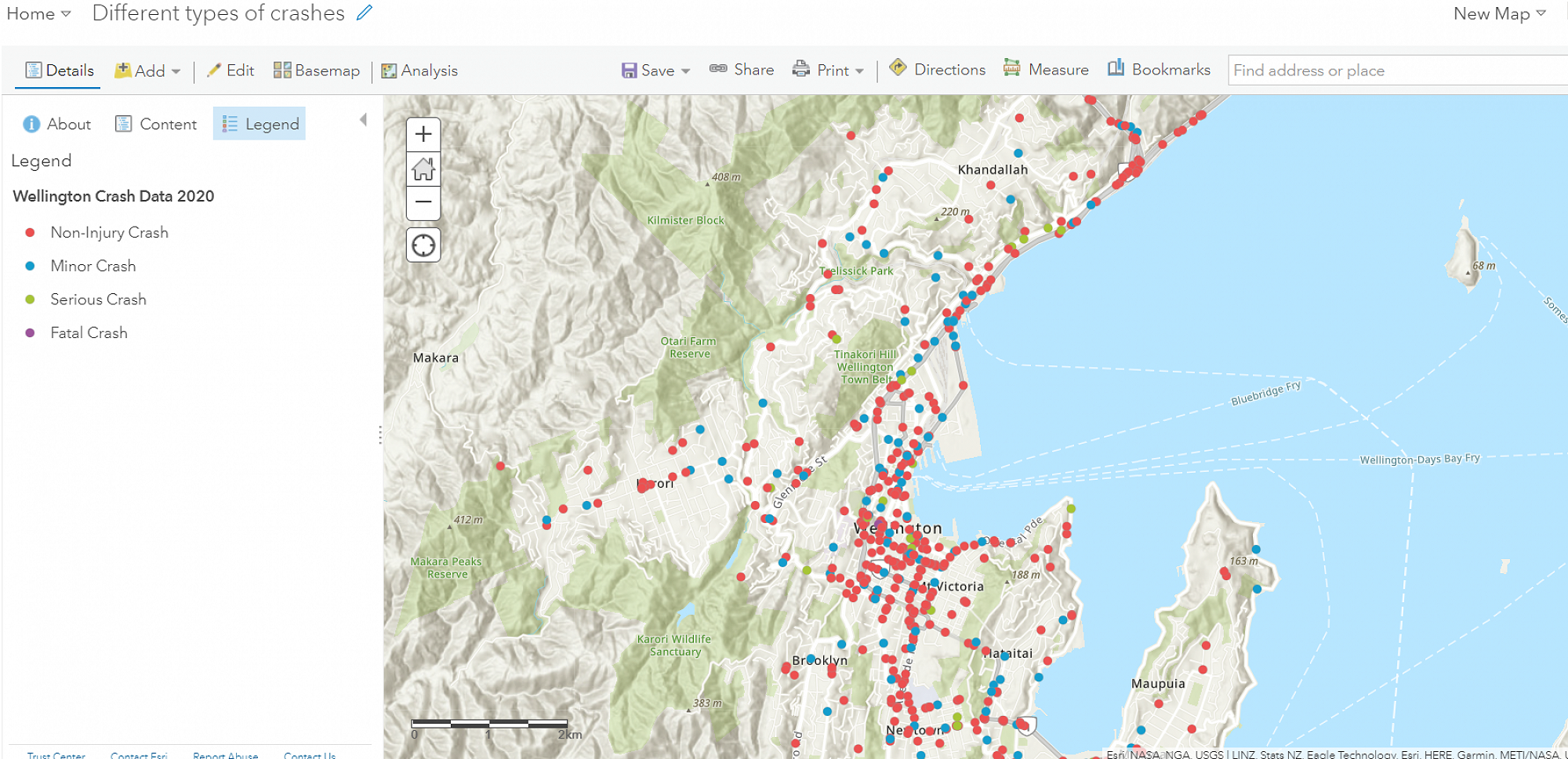Edit map title with pencil icon
Image resolution: width=1568 pixels, height=759 pixels.
click(365, 13)
